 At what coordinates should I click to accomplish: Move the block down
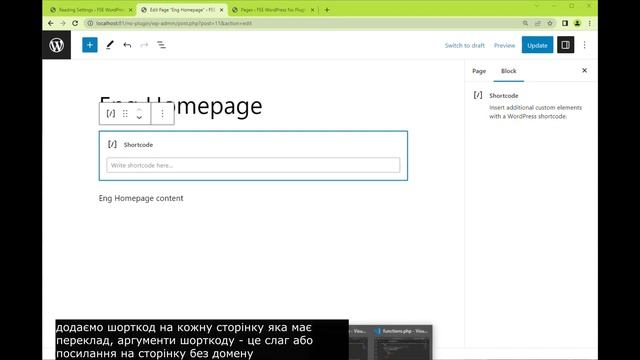coord(139,118)
